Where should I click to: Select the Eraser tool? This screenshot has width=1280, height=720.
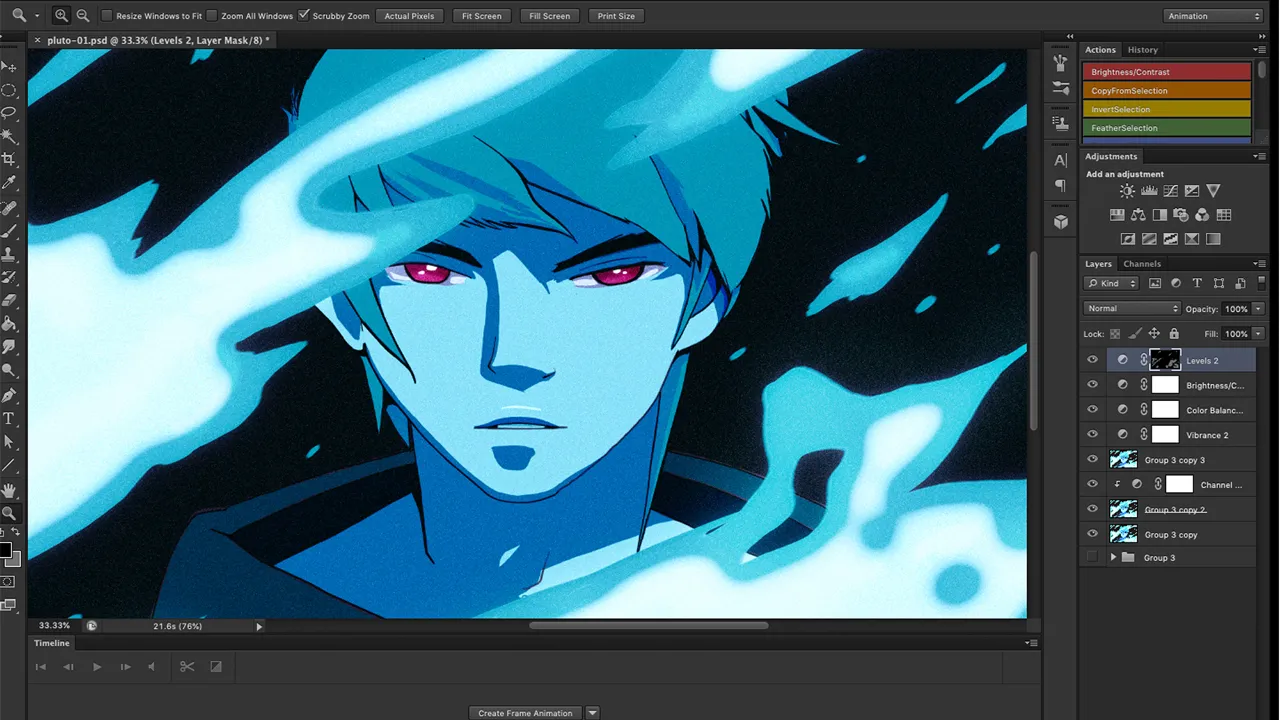pyautogui.click(x=9, y=300)
